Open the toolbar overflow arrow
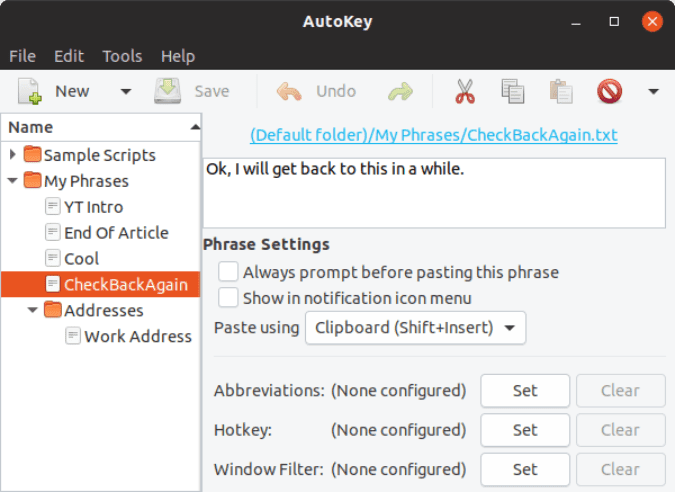The height and width of the screenshot is (492, 675). tap(653, 91)
